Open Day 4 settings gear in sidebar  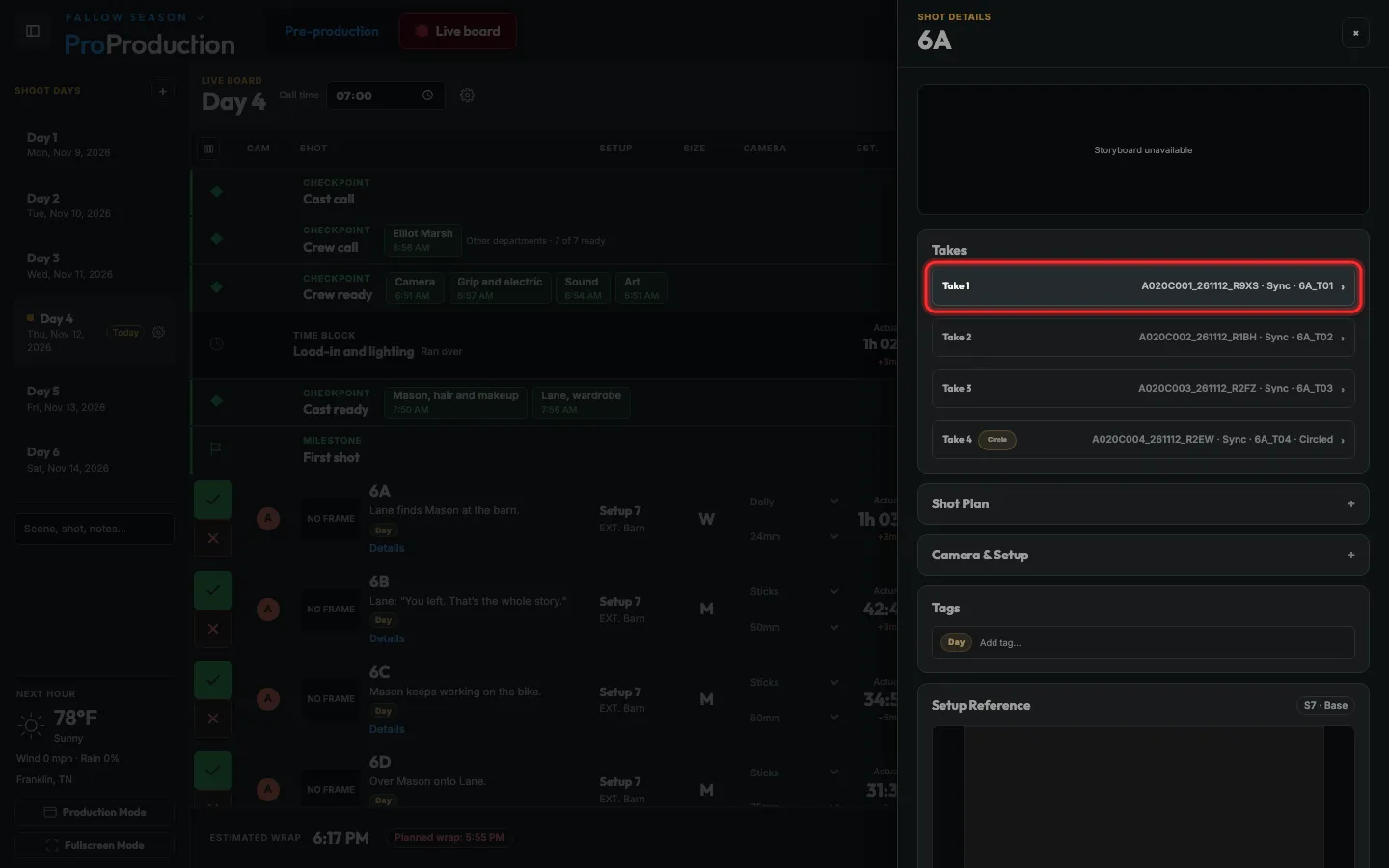(159, 332)
